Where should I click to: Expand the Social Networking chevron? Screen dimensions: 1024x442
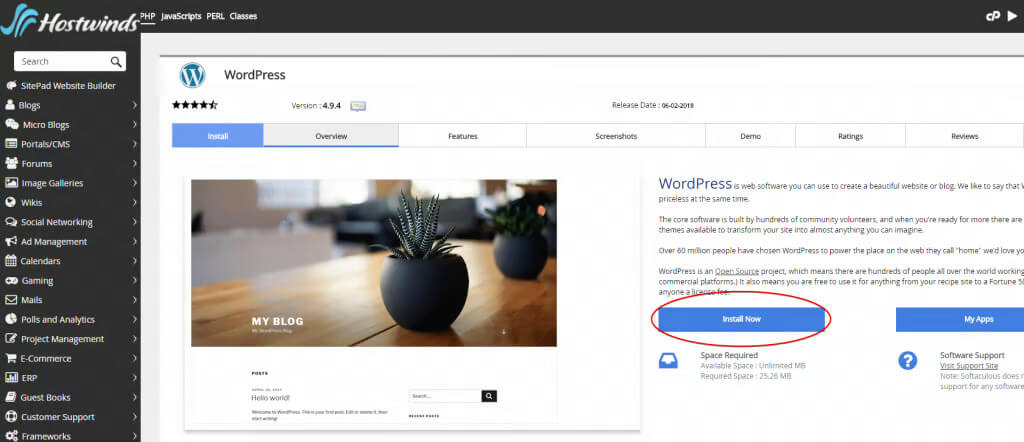pyautogui.click(x=134, y=222)
